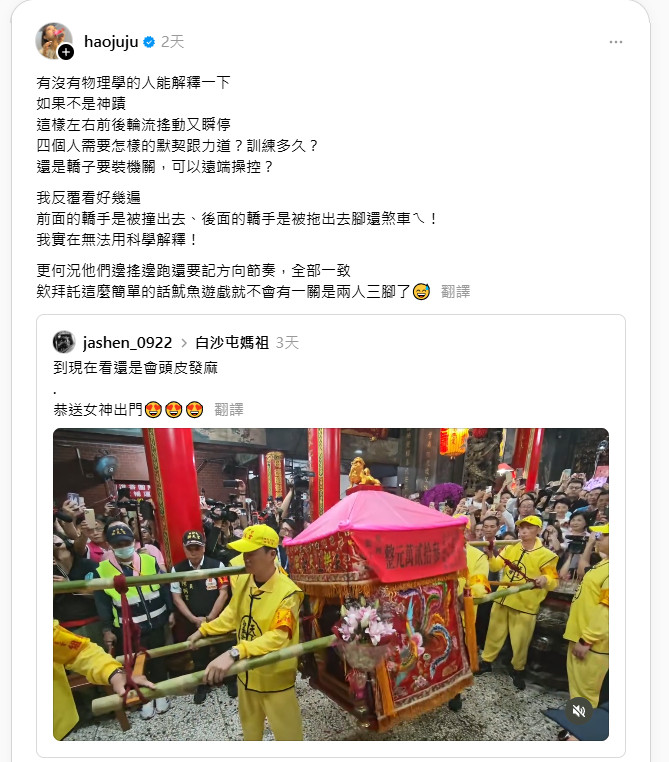
Task: Open the haojuju username link
Action: (x=111, y=42)
